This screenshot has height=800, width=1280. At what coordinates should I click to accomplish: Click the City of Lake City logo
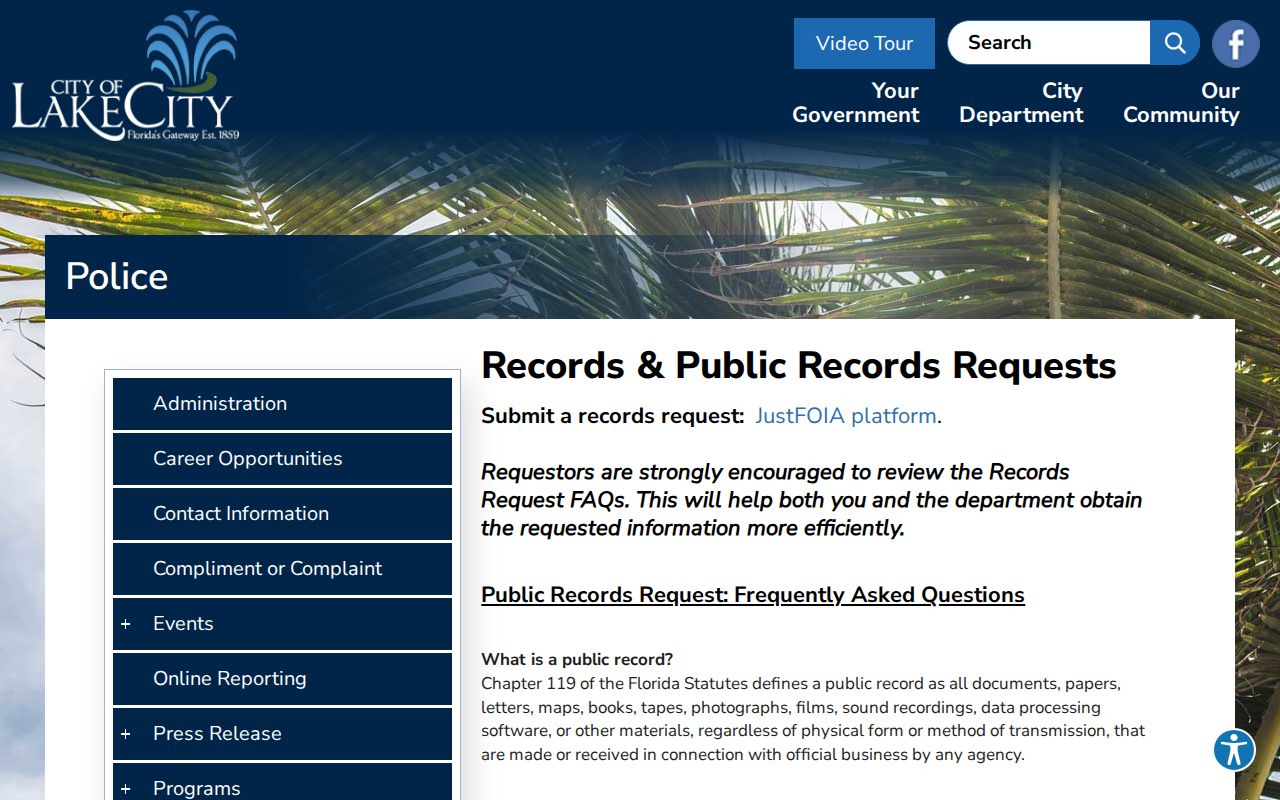tap(126, 76)
